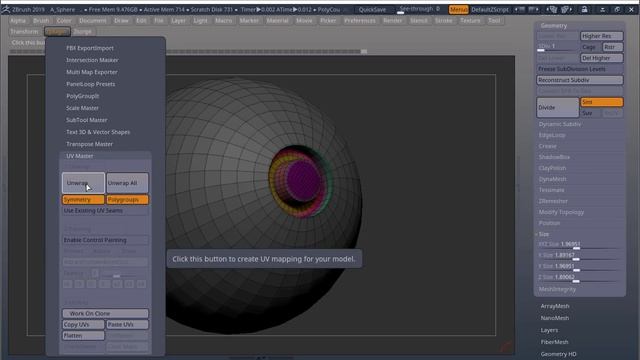Viewport: 640px width, 360px height.
Task: Open the Layers panel
Action: (x=549, y=330)
